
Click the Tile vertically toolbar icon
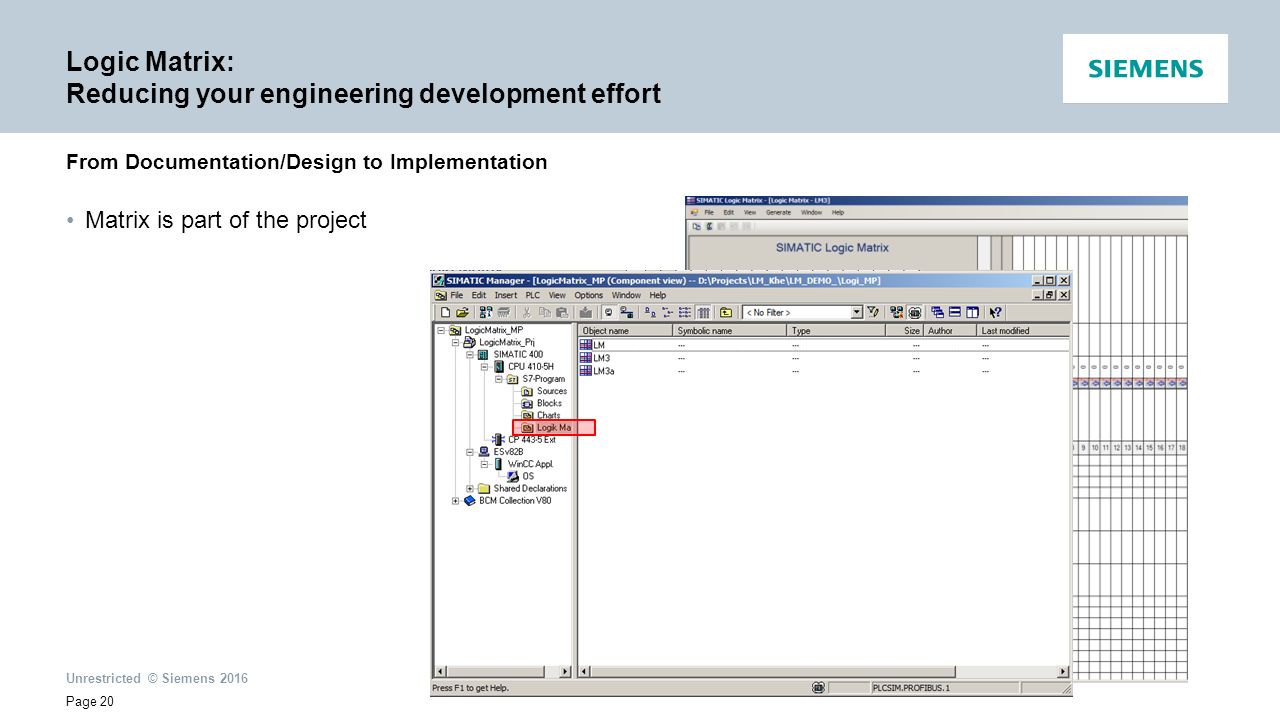pyautogui.click(x=972, y=312)
